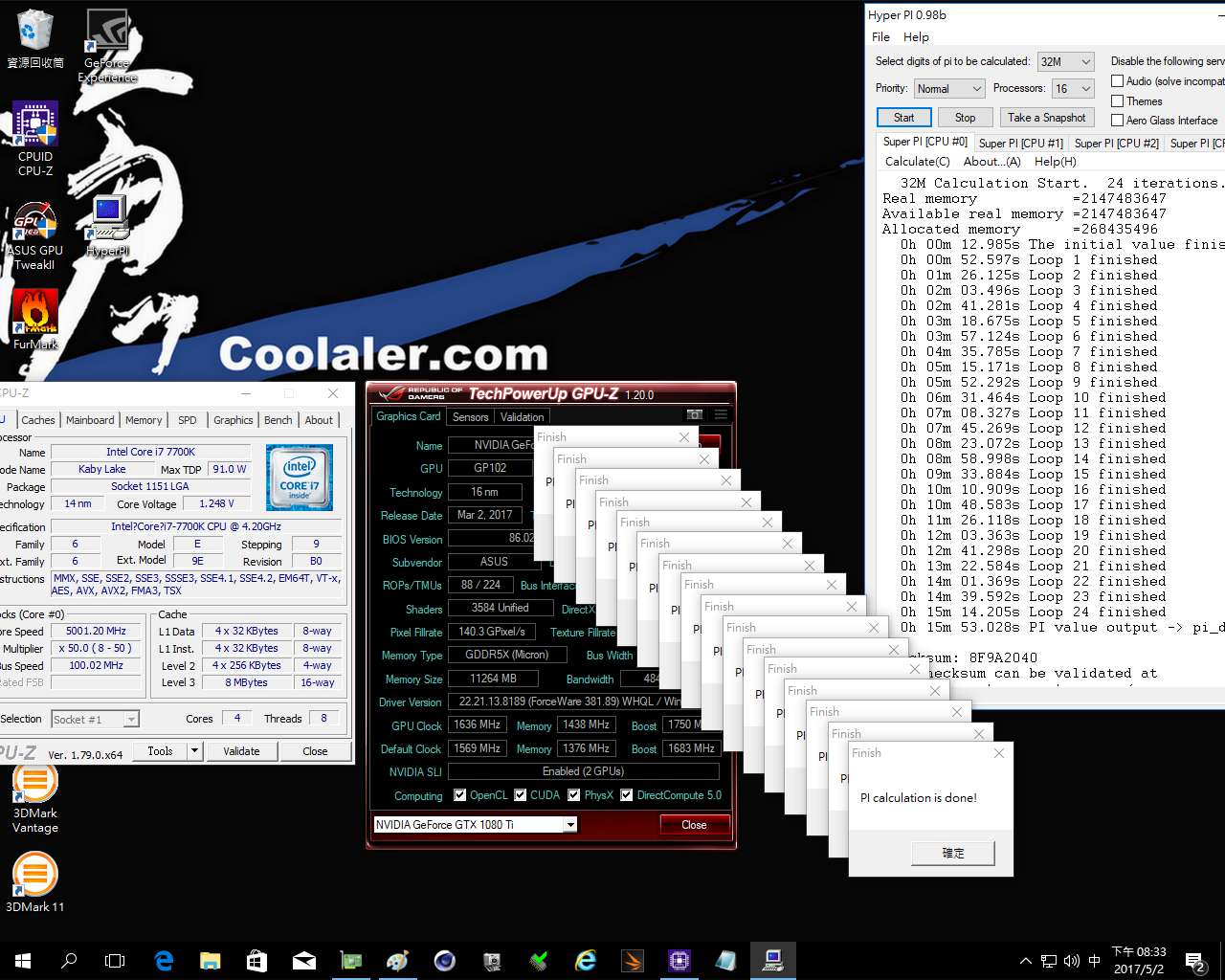Open Task View from the taskbar
The height and width of the screenshot is (980, 1225).
pos(115,961)
